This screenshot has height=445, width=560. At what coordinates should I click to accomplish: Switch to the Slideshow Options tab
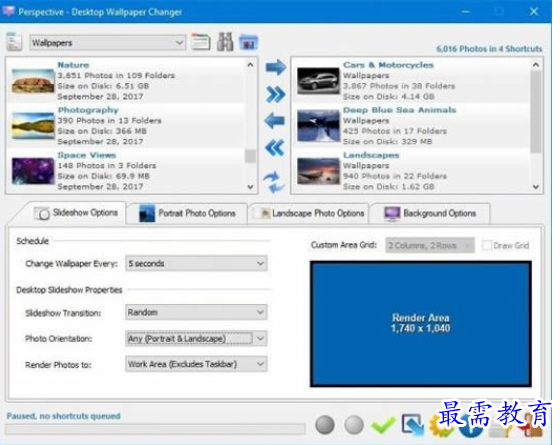(x=76, y=213)
